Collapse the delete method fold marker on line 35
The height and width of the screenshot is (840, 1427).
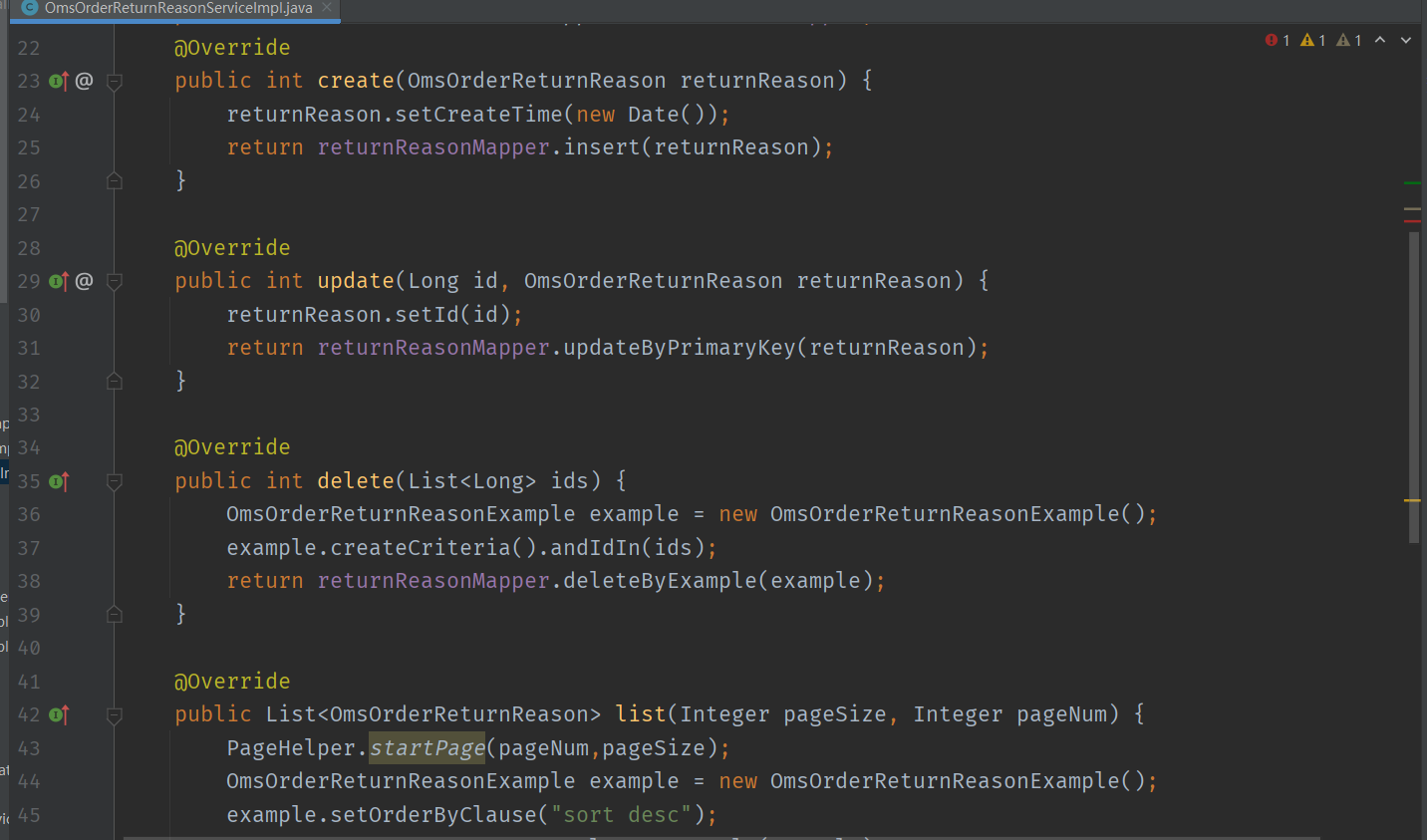pos(115,482)
